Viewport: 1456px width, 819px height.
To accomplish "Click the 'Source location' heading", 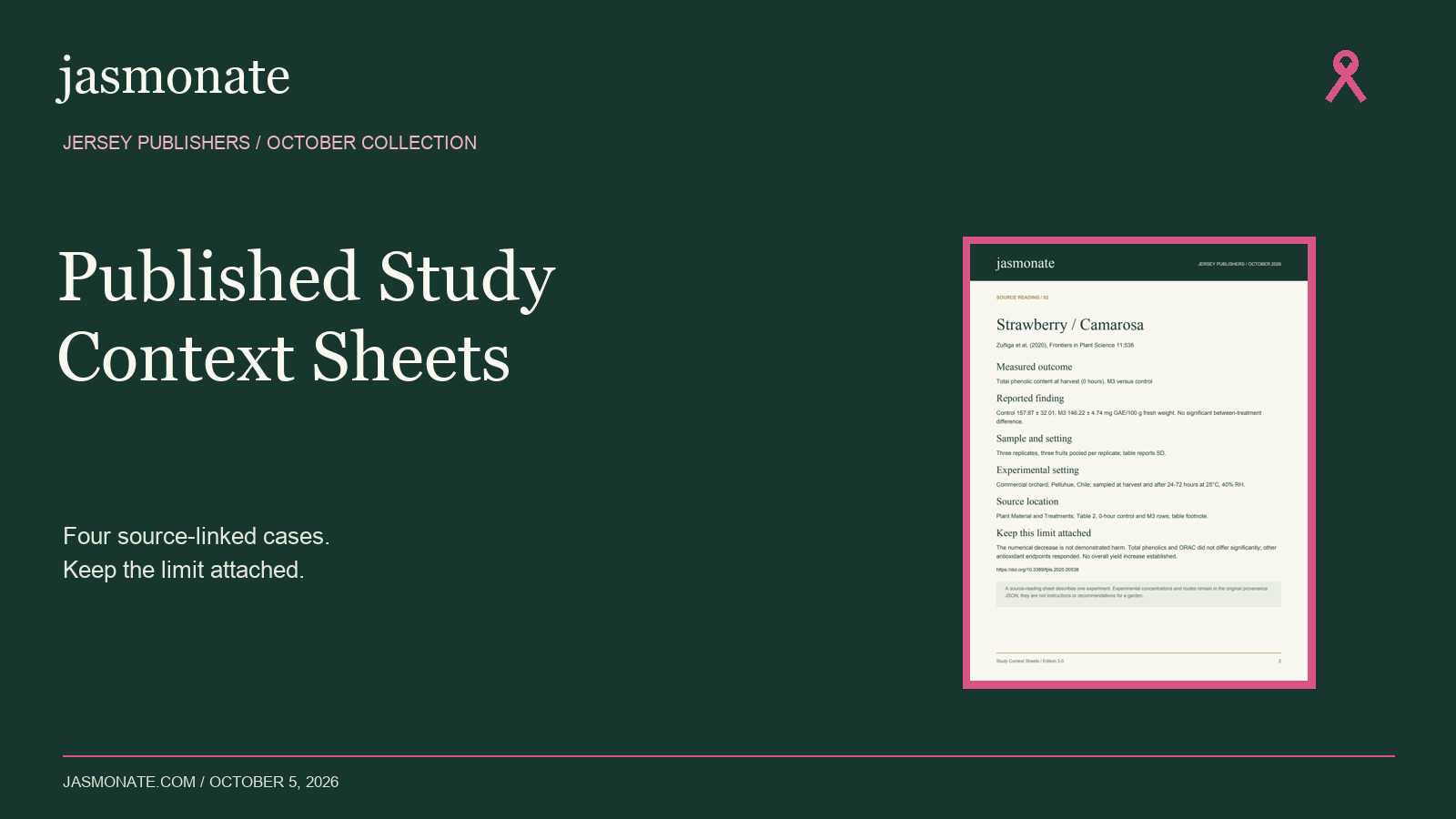I will pos(1027,501).
